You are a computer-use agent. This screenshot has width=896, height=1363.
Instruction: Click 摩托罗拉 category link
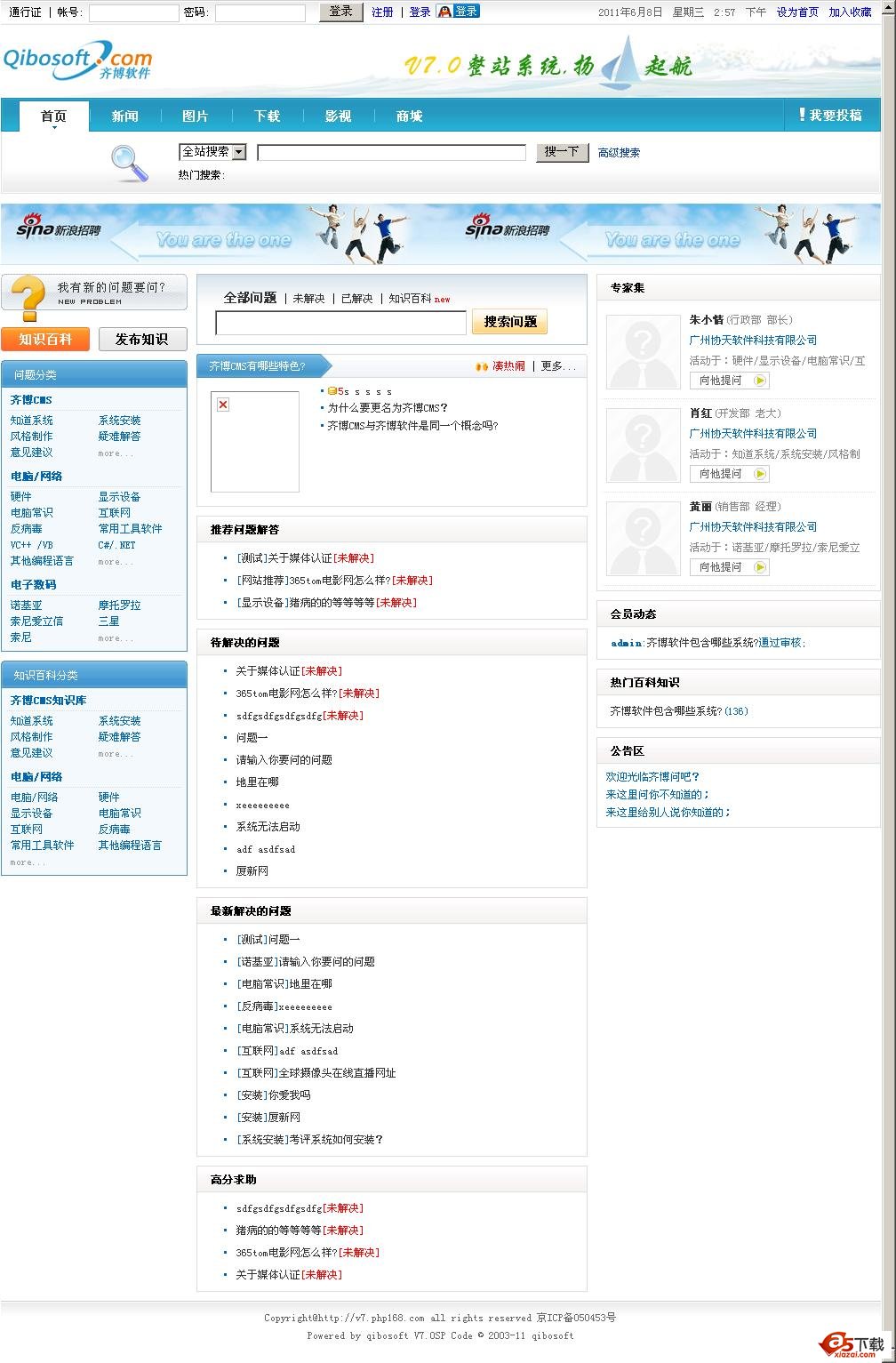pos(119,605)
